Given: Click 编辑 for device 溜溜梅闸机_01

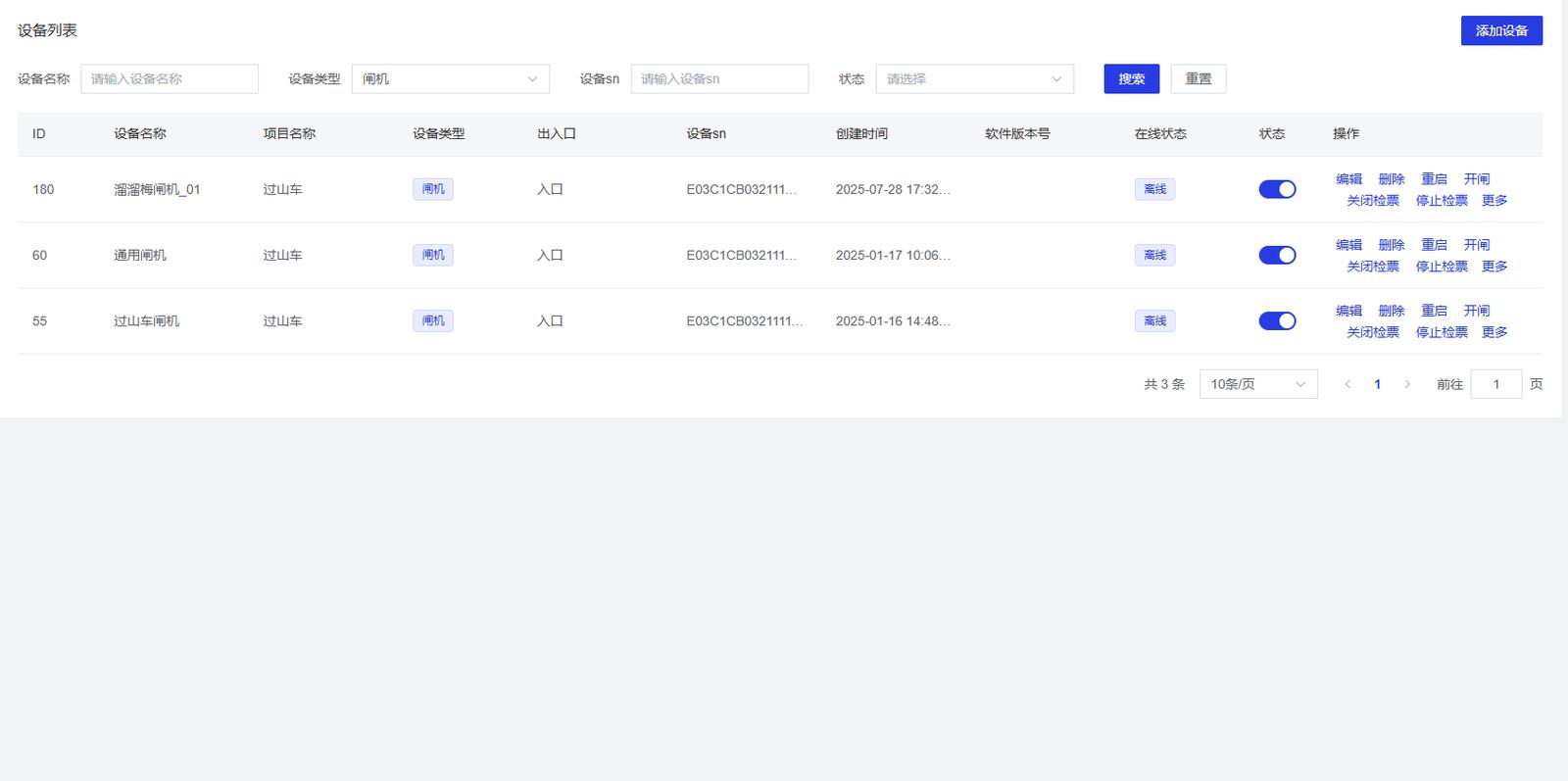Looking at the screenshot, I should click(1348, 179).
